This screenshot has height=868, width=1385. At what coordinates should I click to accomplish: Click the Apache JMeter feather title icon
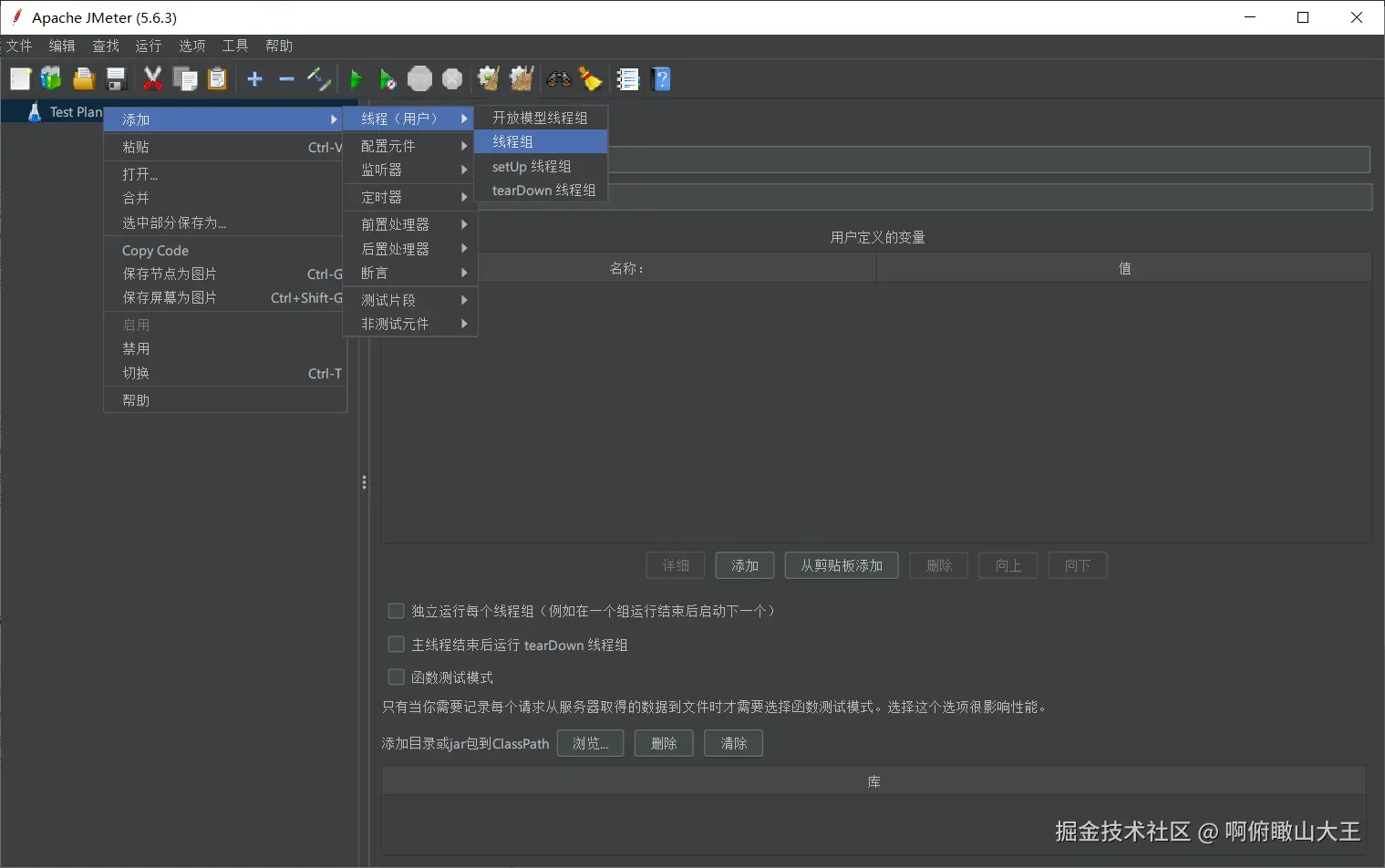16,17
